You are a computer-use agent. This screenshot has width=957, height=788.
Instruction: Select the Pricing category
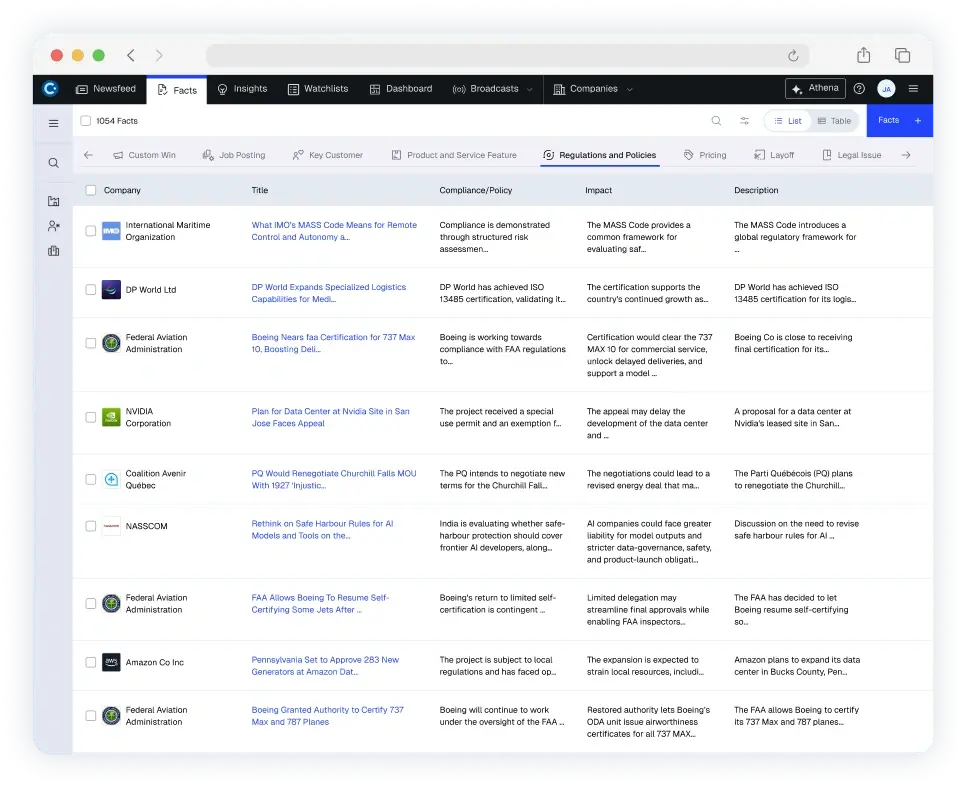pyautogui.click(x=705, y=155)
